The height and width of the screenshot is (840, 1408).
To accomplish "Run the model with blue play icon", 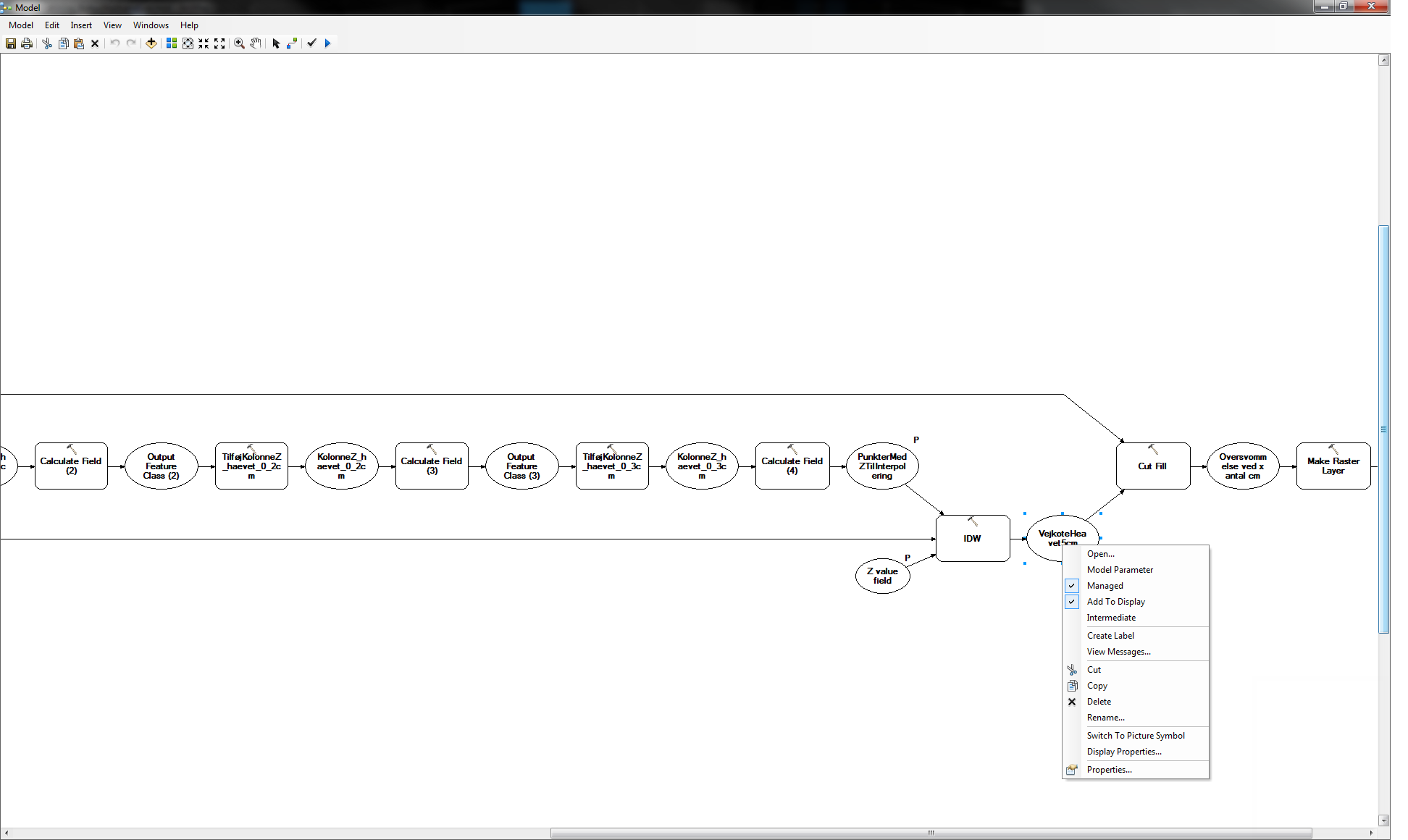I will pos(328,43).
